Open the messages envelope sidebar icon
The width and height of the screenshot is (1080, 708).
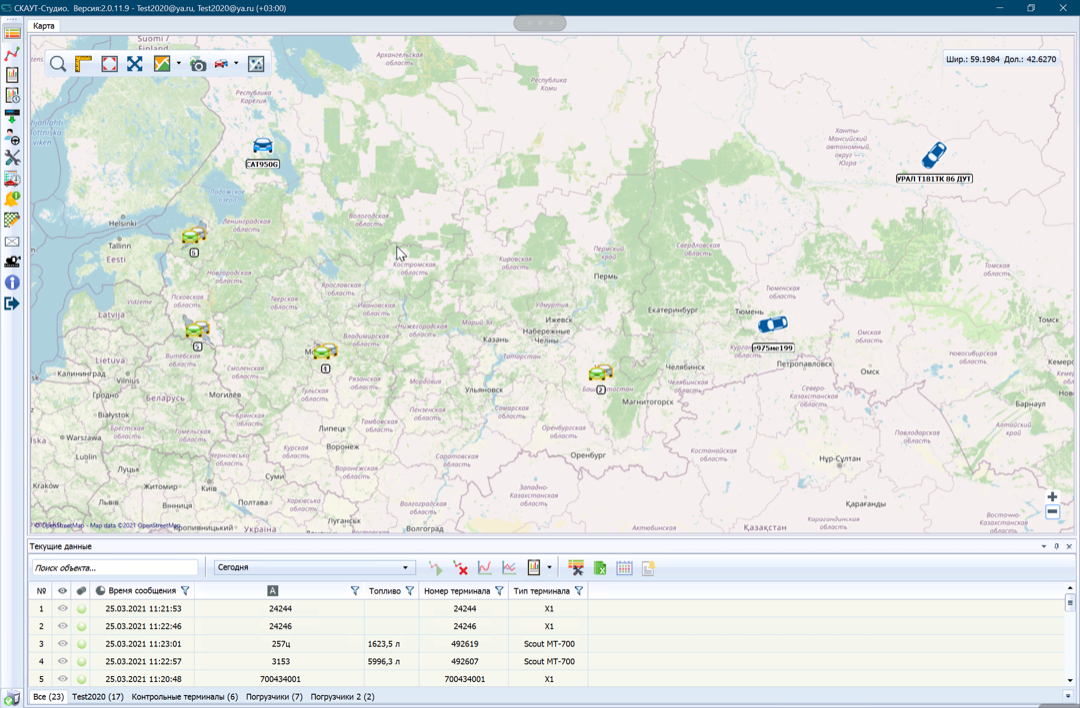coord(12,242)
